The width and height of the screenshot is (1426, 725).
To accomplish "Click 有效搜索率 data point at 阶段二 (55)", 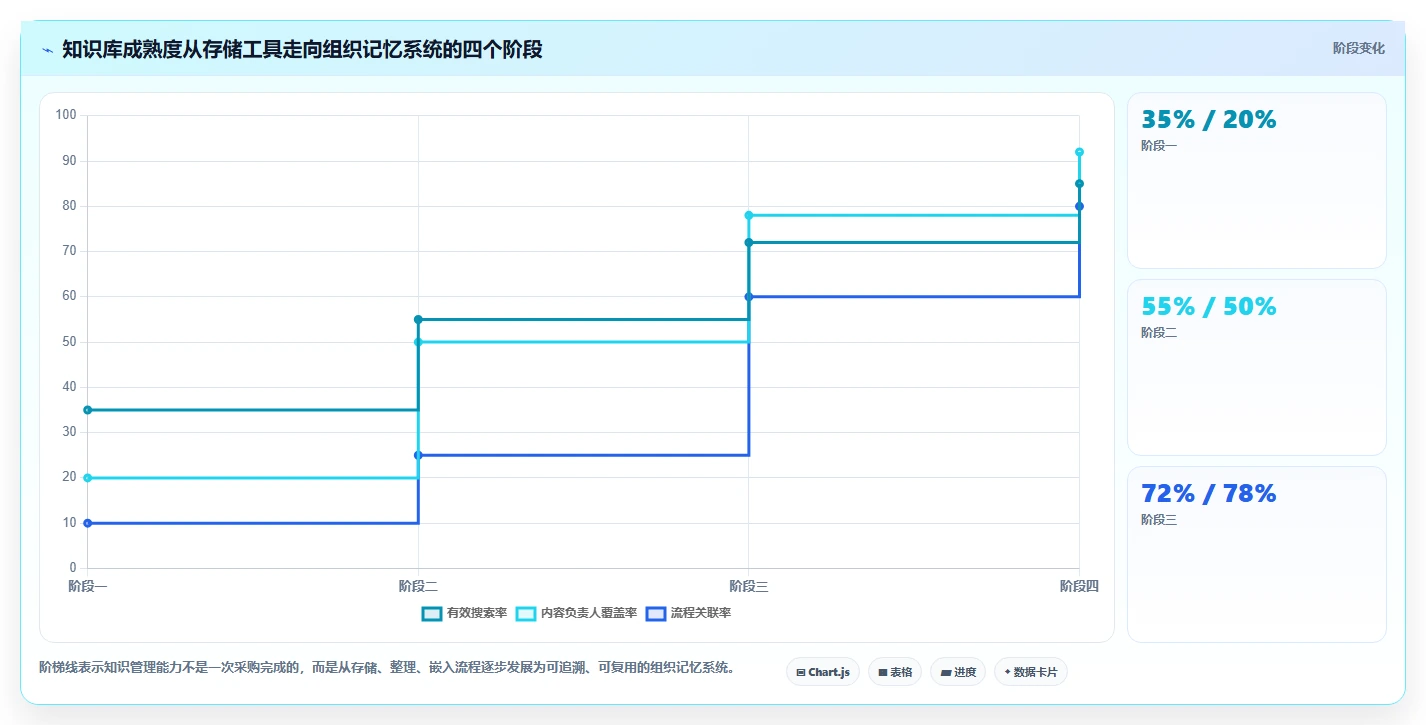I will point(418,320).
